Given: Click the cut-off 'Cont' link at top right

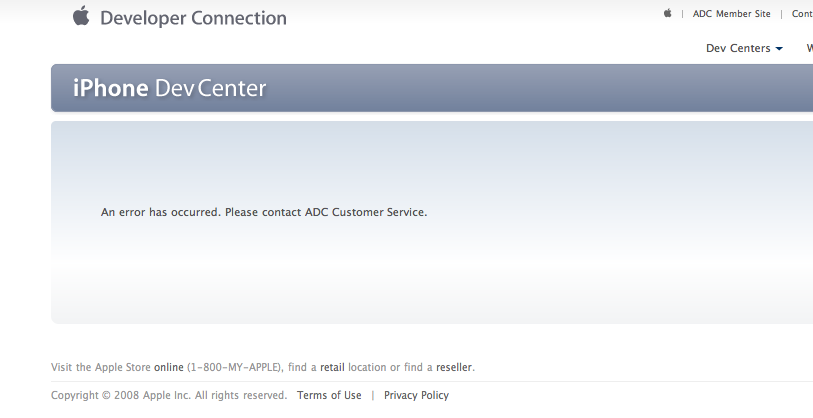Looking at the screenshot, I should [802, 14].
